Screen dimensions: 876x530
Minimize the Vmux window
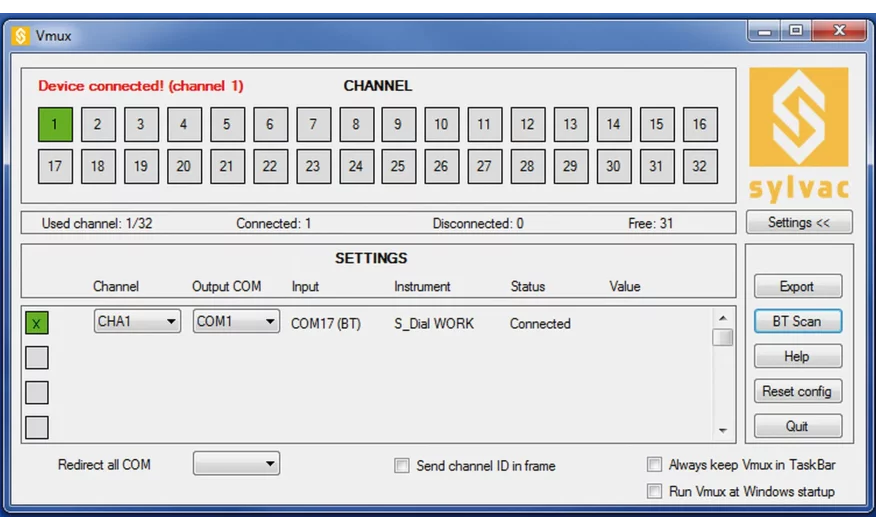pyautogui.click(x=765, y=31)
